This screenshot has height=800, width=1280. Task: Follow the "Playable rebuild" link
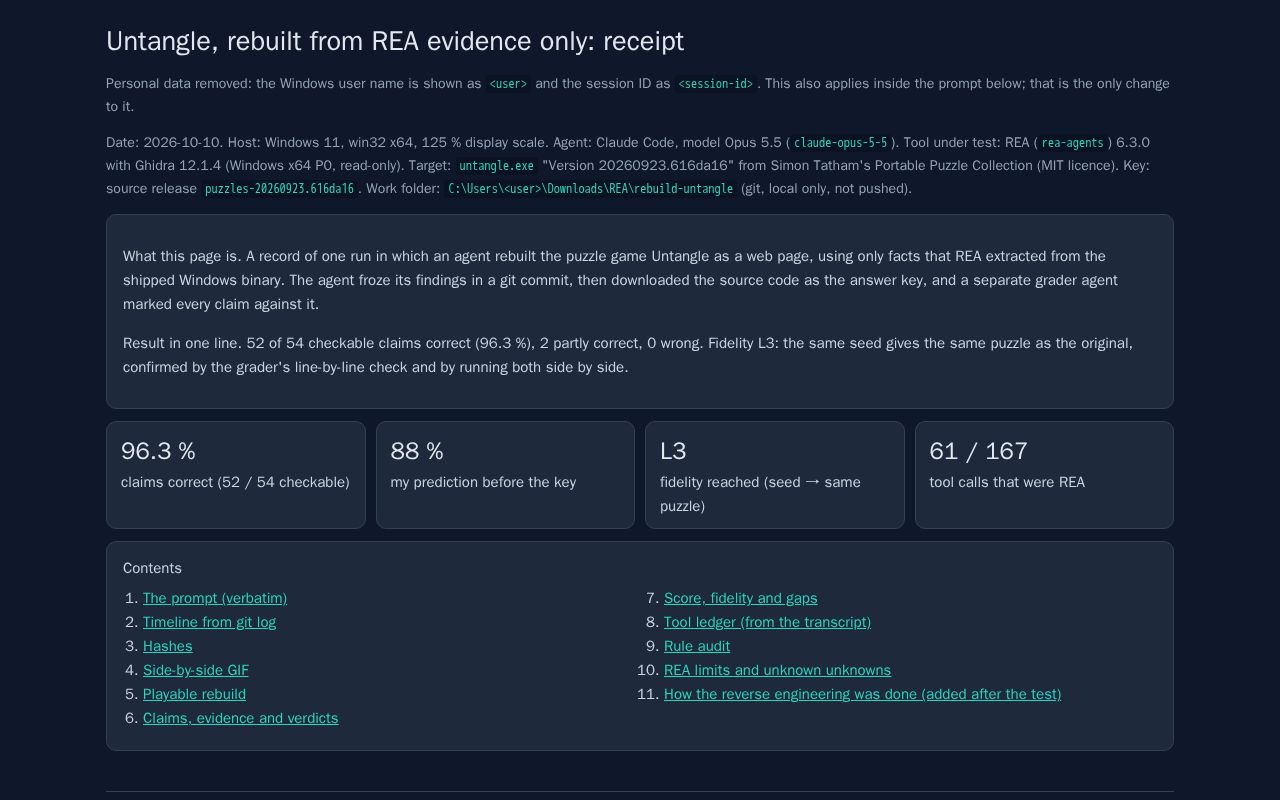click(194, 694)
